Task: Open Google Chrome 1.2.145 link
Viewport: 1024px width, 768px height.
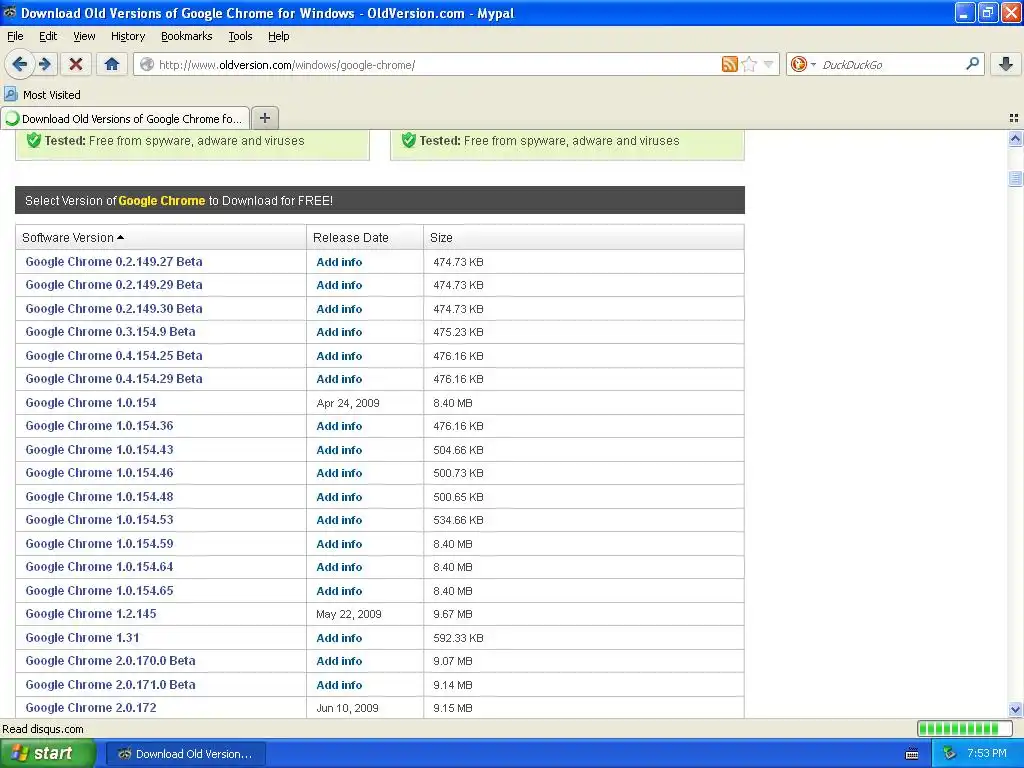Action: click(x=91, y=614)
